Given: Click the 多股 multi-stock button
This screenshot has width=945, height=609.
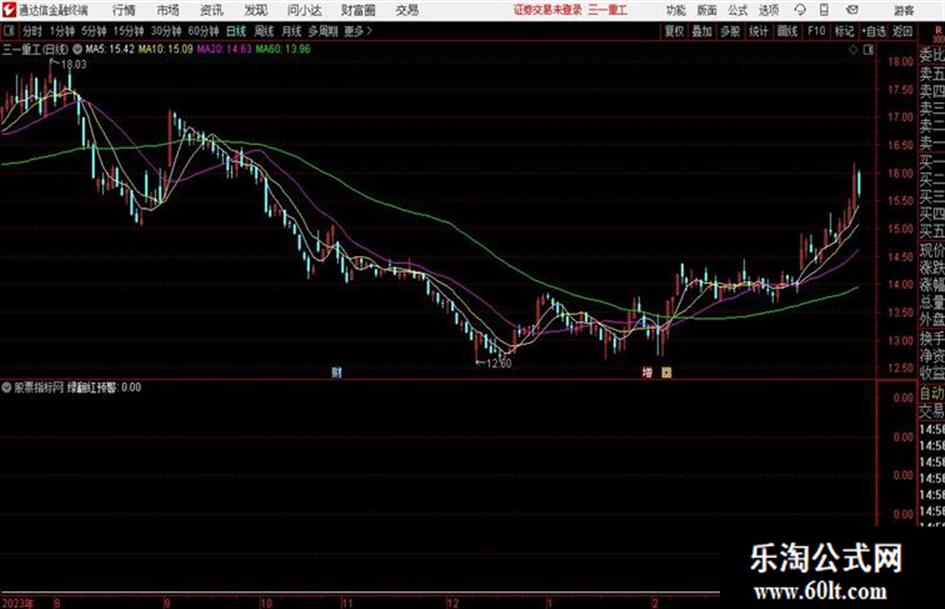Looking at the screenshot, I should [730, 31].
